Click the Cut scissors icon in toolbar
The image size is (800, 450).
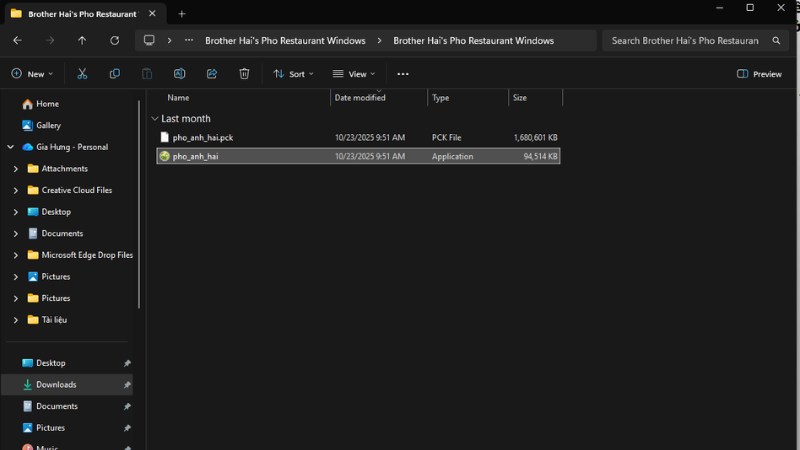[x=82, y=74]
